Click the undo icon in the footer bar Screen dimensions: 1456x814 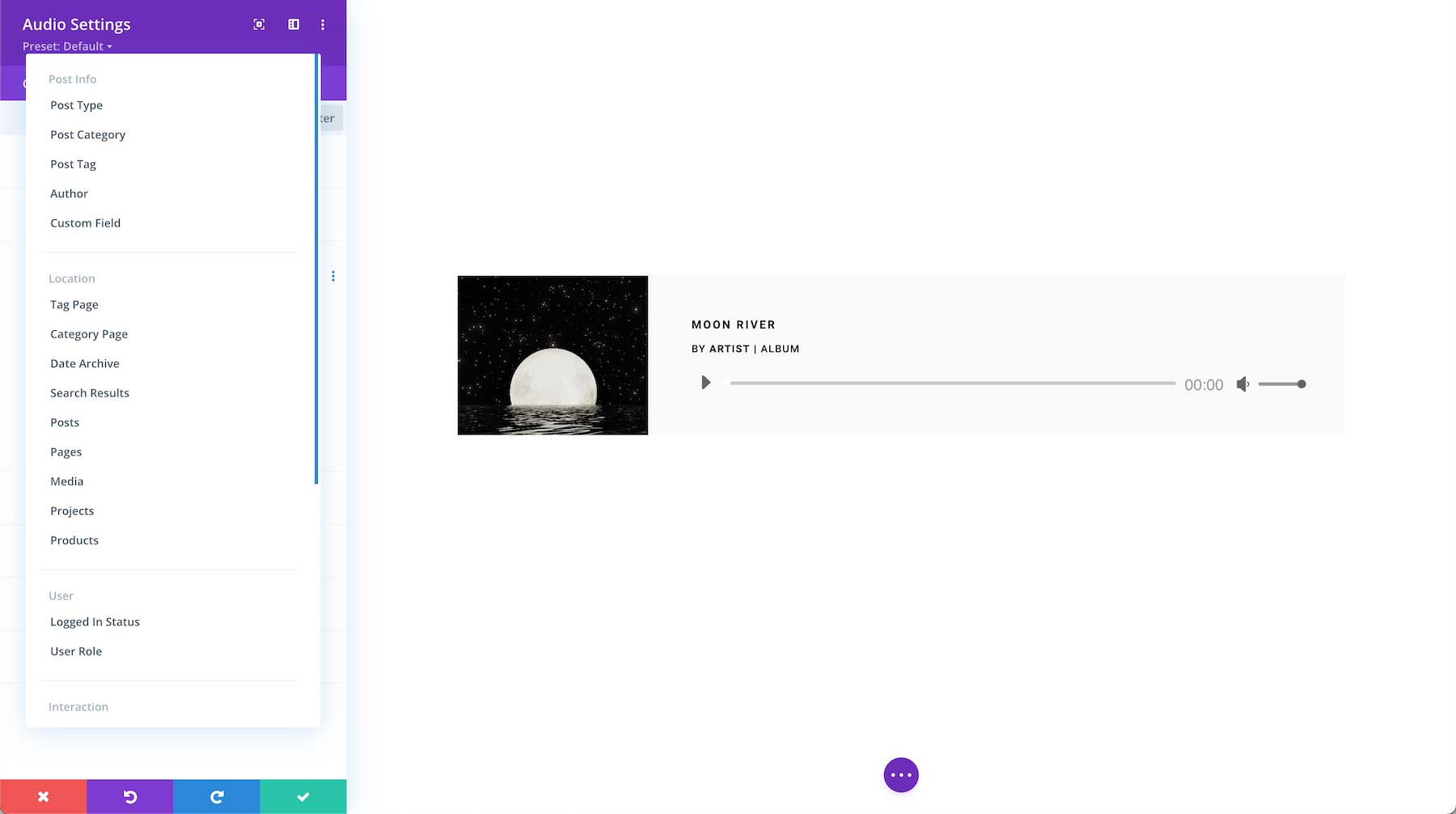[129, 796]
